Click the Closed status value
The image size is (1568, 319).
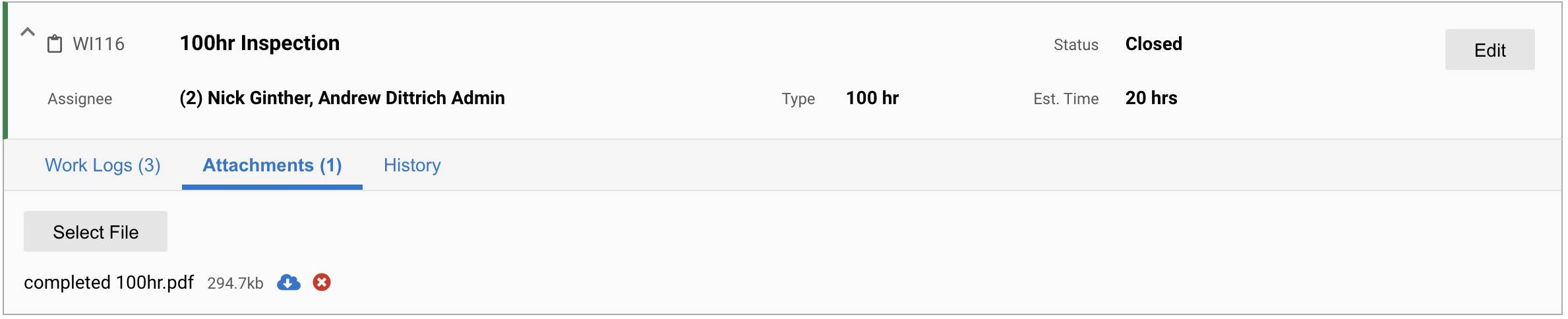tap(1153, 44)
